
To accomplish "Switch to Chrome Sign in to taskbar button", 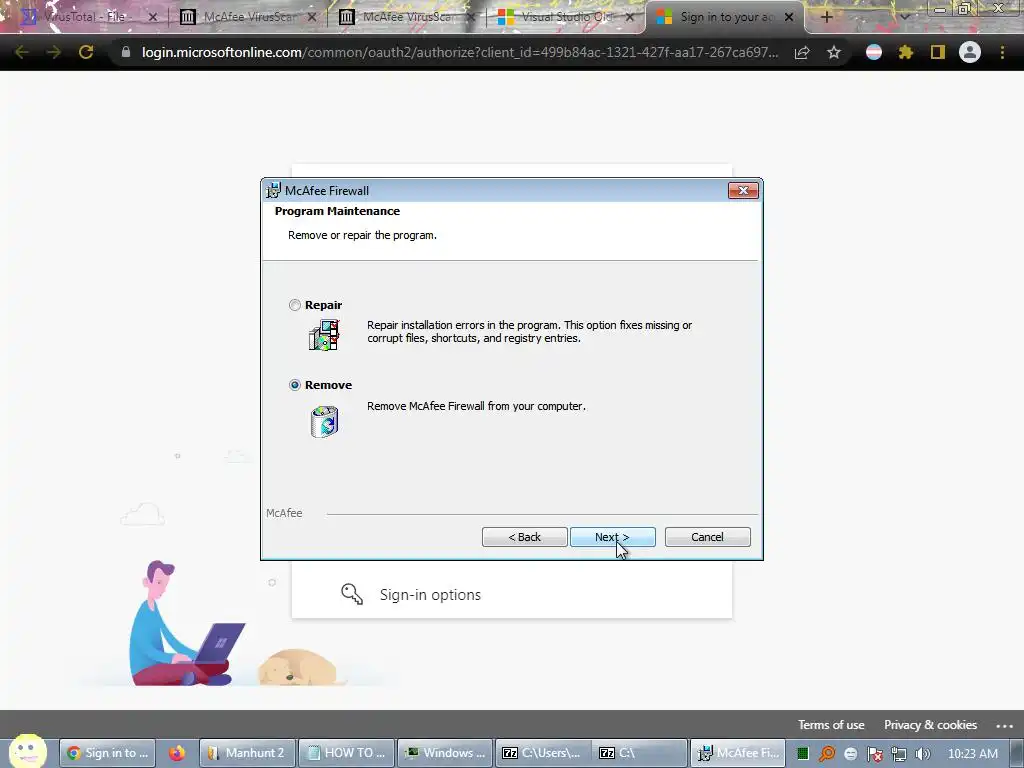I will (x=108, y=753).
